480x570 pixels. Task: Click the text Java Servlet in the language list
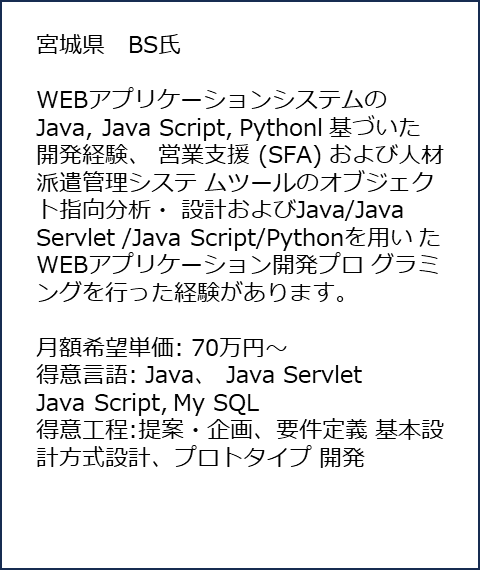[293, 375]
